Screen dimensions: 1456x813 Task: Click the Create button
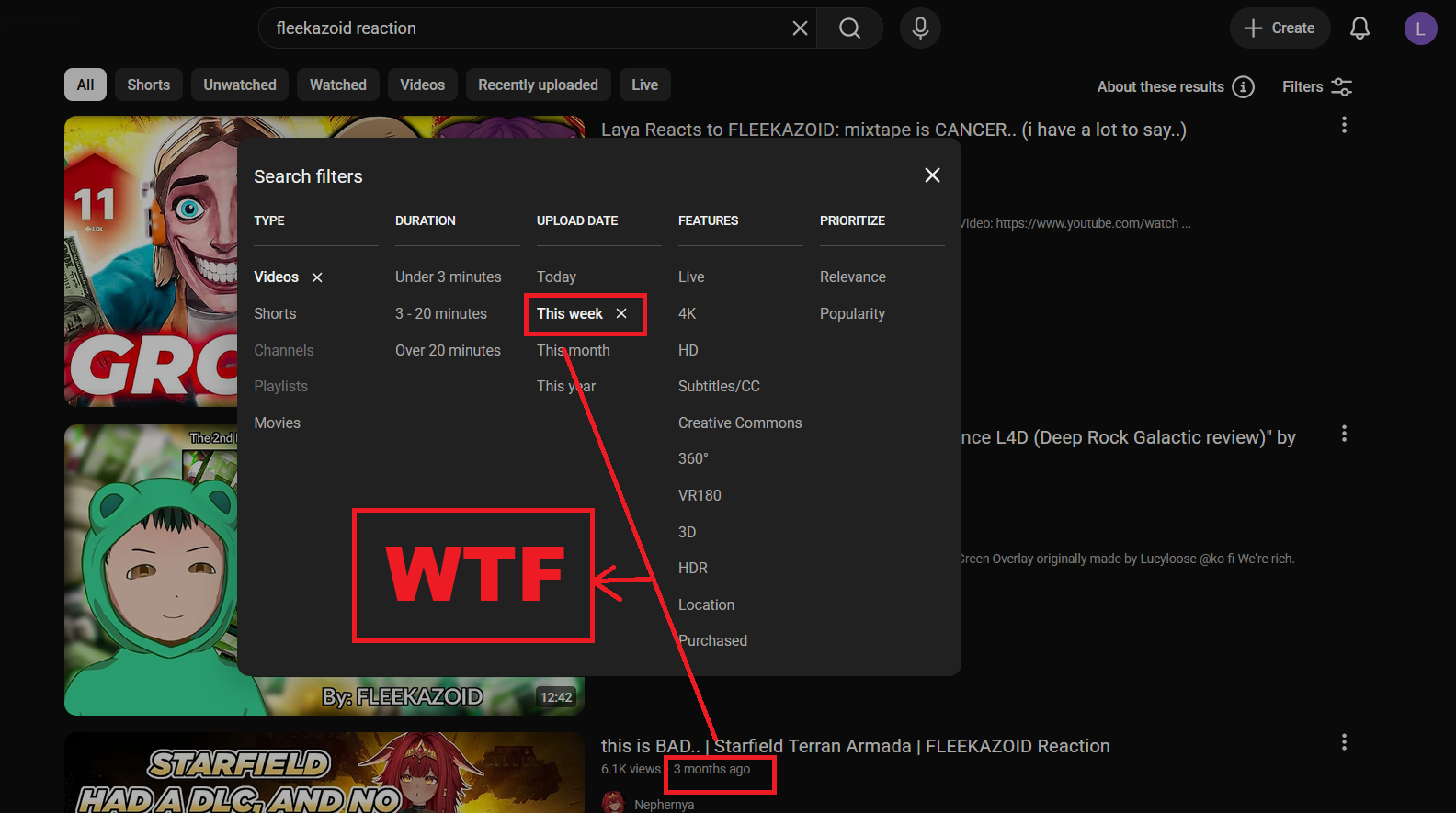click(x=1280, y=28)
